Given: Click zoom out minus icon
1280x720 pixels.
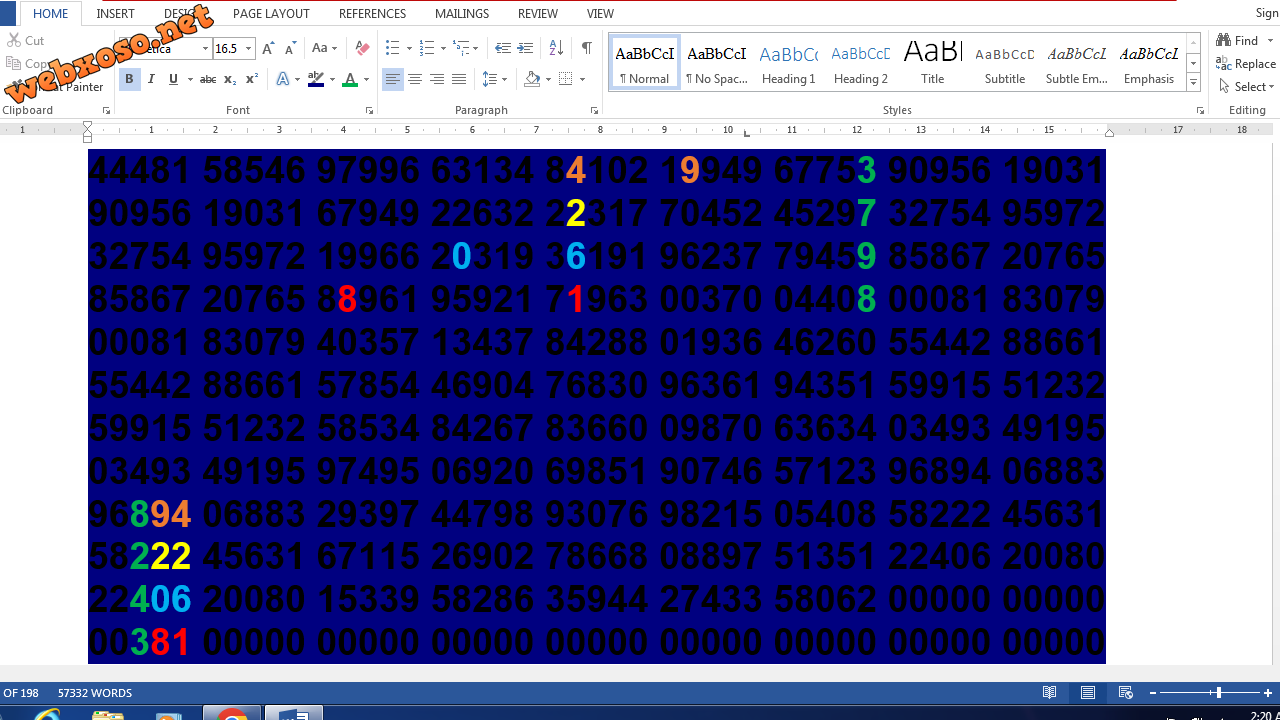Looking at the screenshot, I should click(x=1152, y=693).
